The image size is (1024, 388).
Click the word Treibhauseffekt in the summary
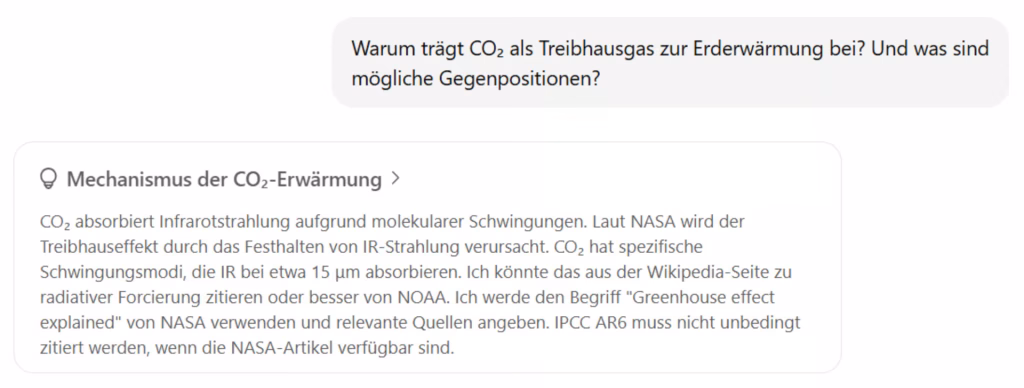click(89, 248)
